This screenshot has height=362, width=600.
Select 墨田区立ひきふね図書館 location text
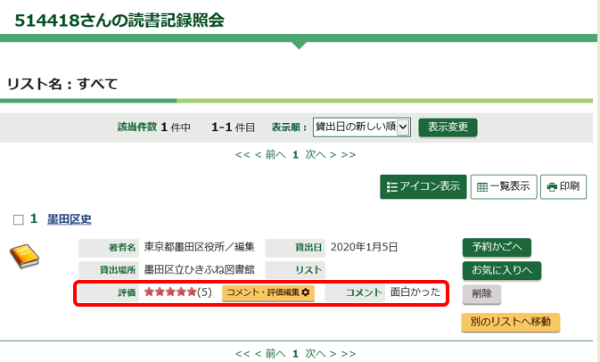pyautogui.click(x=199, y=270)
